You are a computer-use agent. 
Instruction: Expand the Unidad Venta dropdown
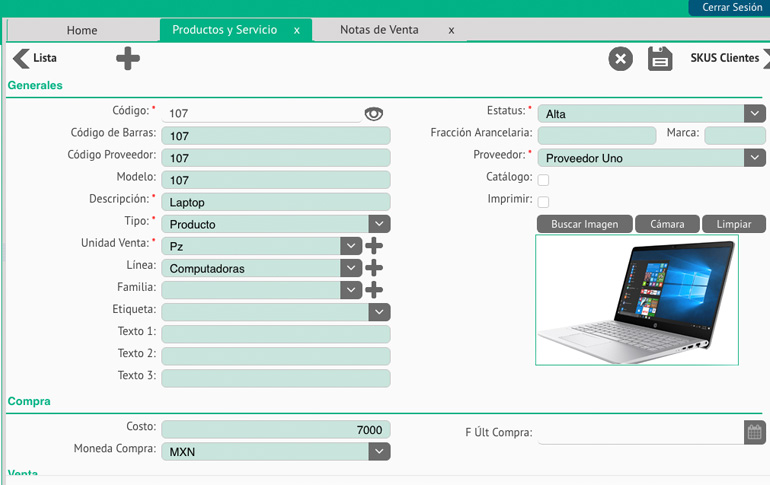point(351,246)
